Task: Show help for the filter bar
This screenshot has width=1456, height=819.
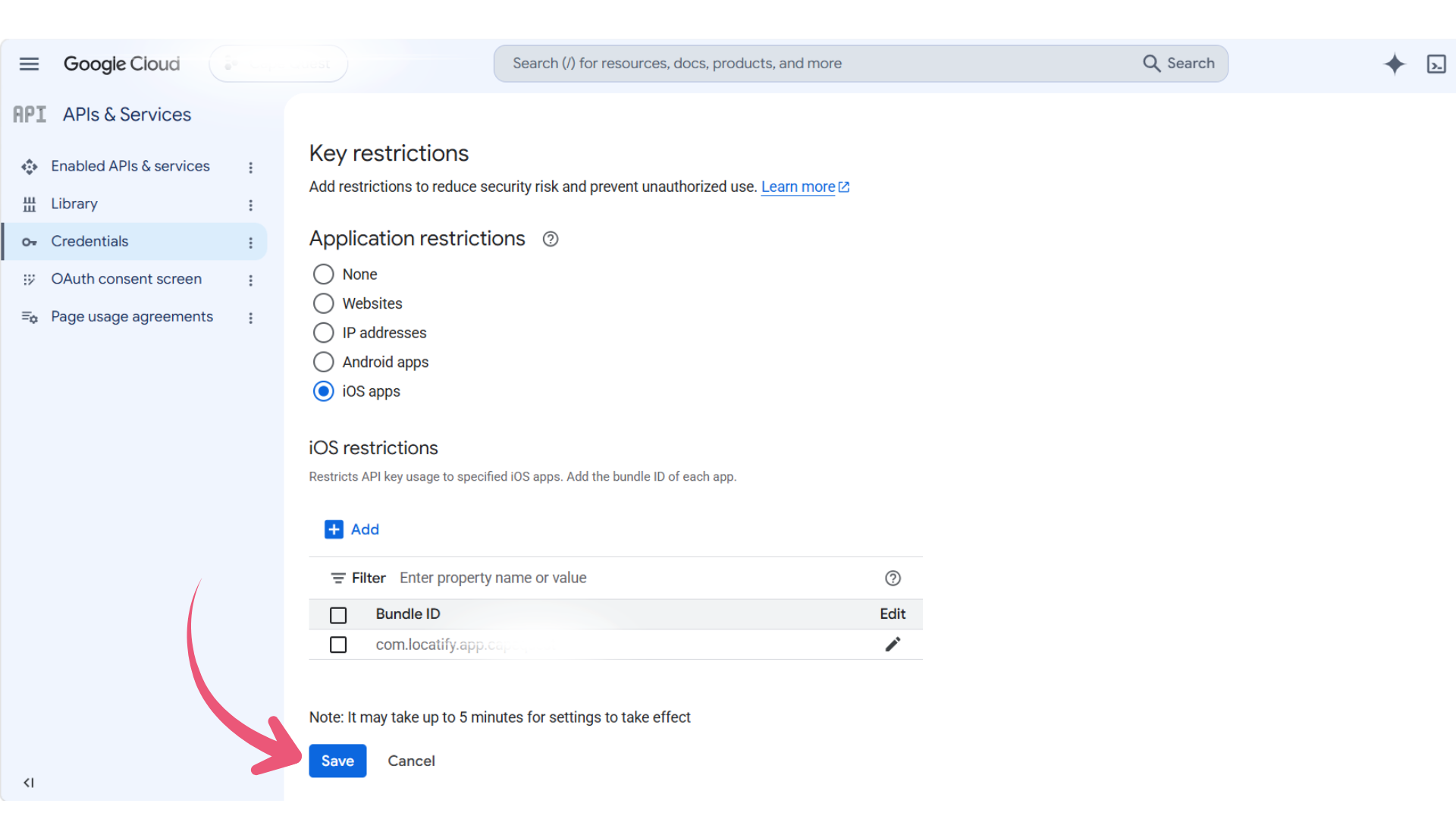Action: 893,579
